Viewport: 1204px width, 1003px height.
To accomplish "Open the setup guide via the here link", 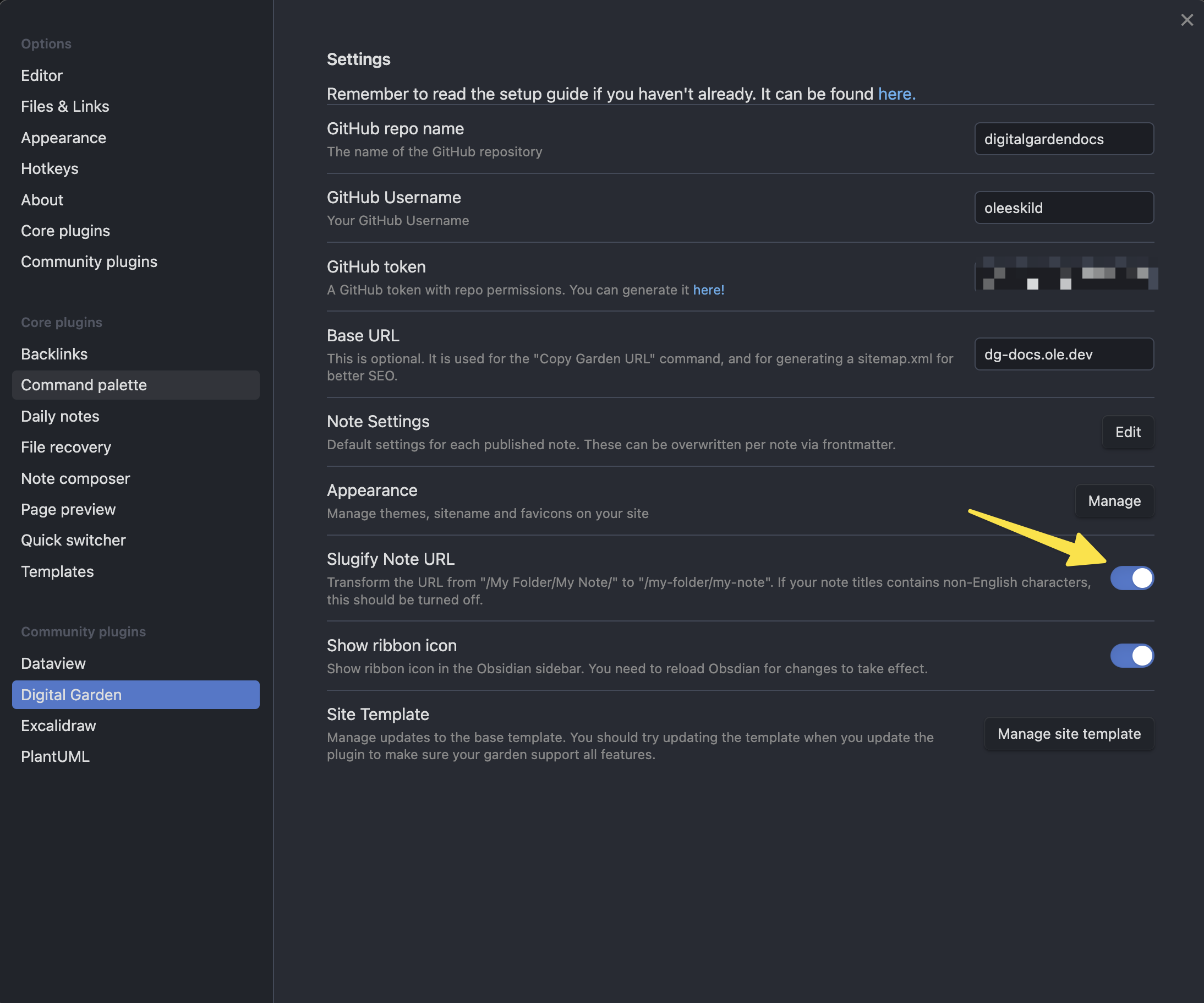I will click(x=895, y=94).
